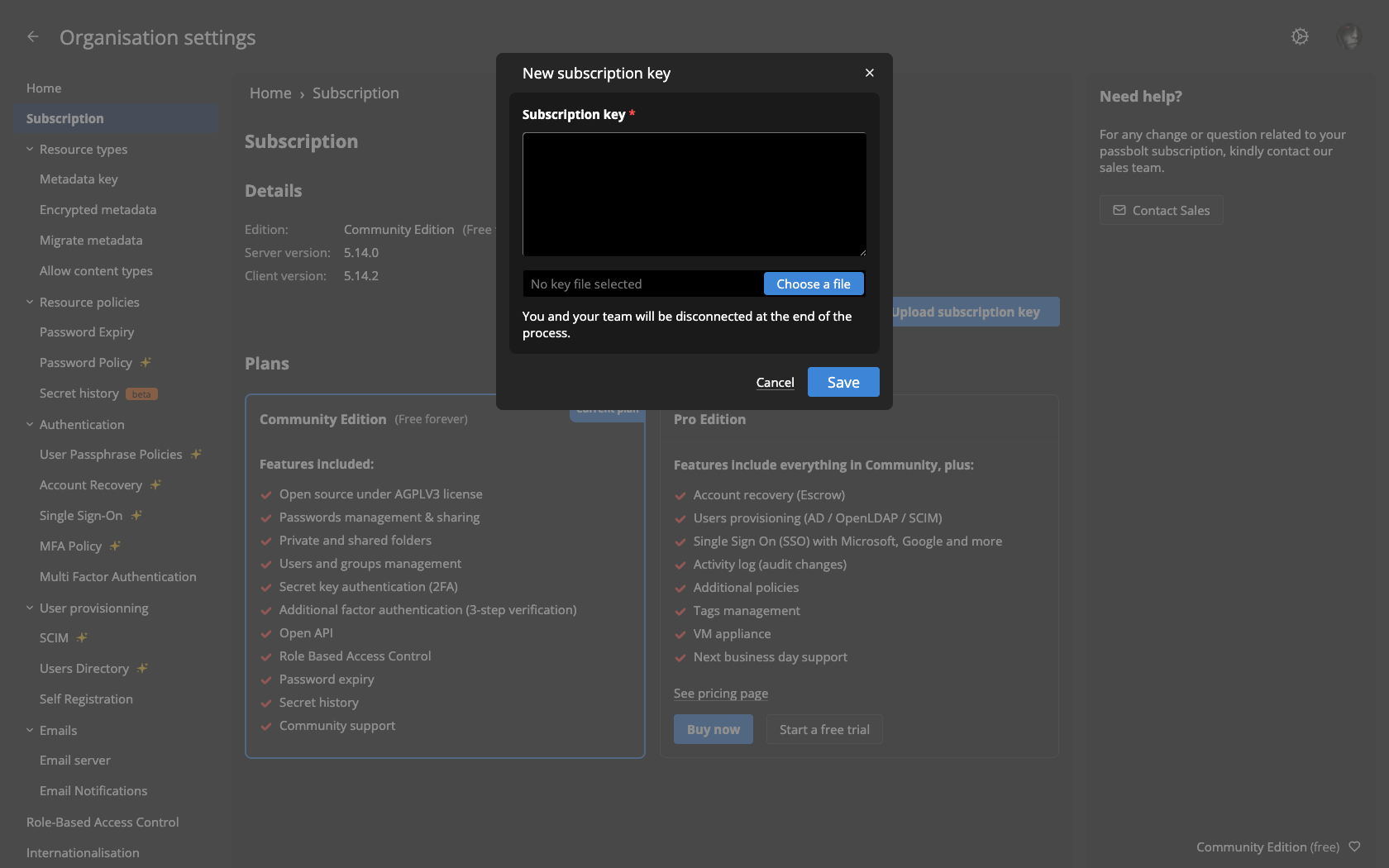The image size is (1389, 868).
Task: Select Subscription in the sidebar
Action: point(116,118)
